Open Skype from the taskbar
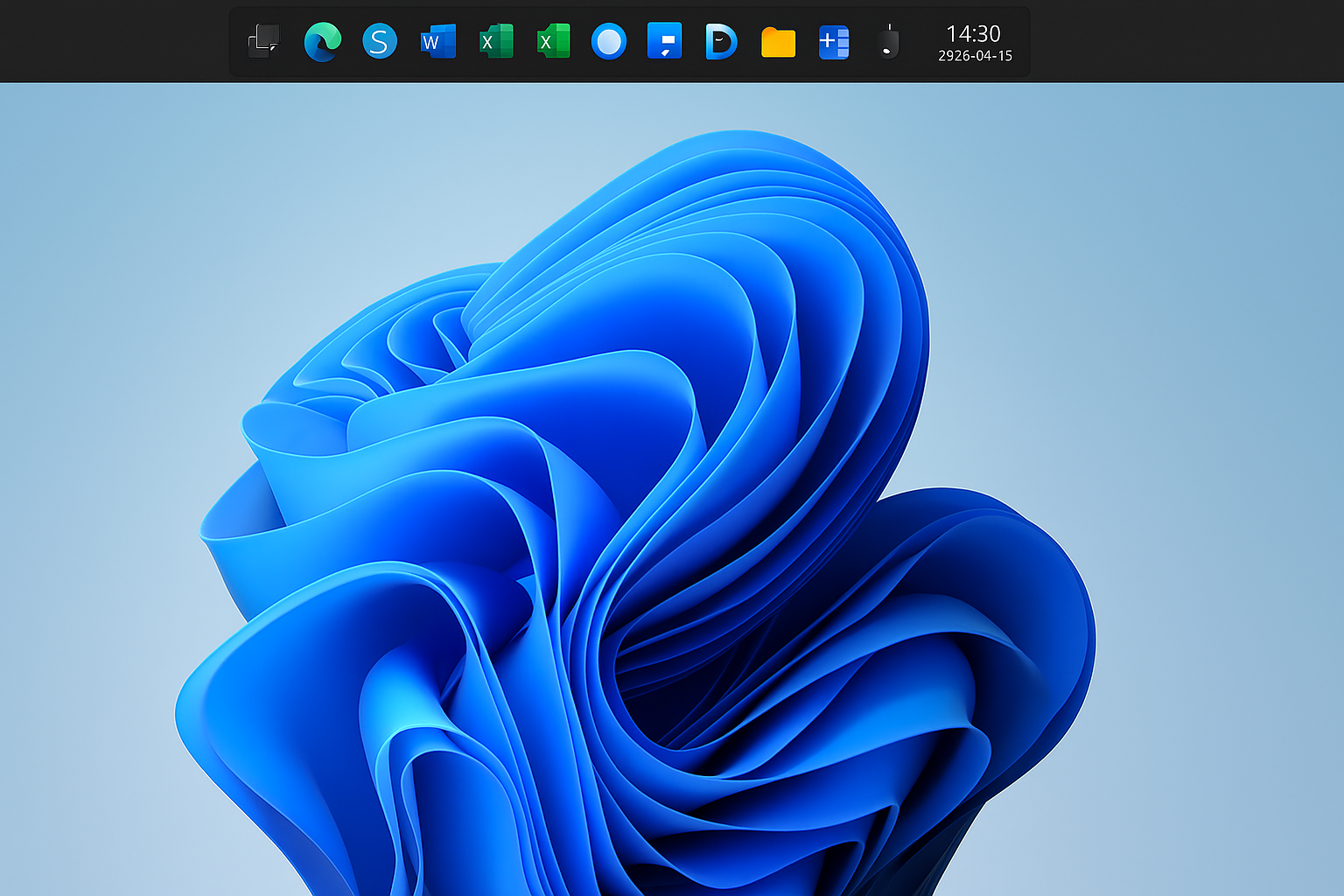This screenshot has height=896, width=1344. coord(380,41)
